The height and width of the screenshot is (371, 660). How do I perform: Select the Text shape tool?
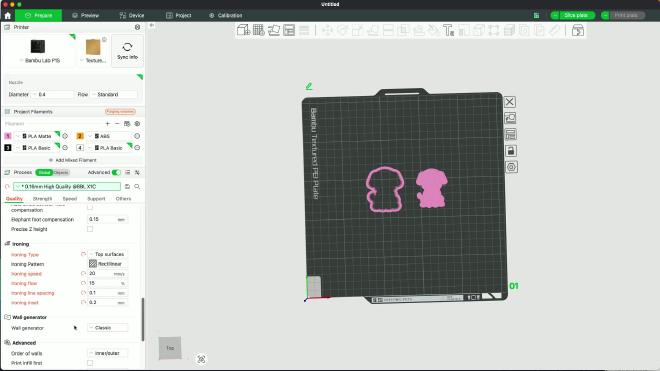[x=448, y=30]
